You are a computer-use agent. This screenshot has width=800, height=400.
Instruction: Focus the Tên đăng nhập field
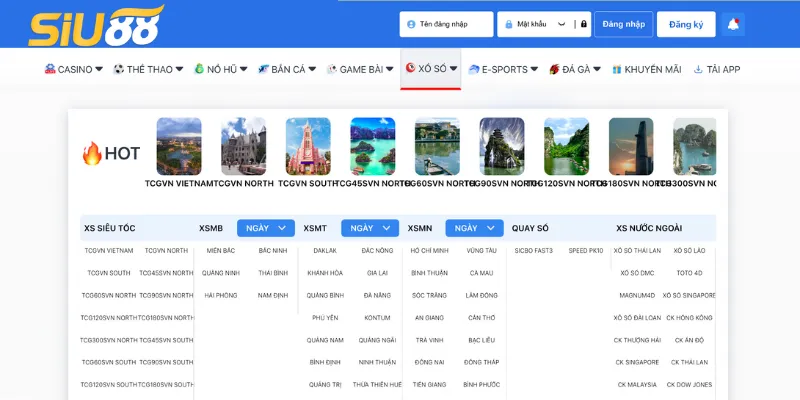(446, 24)
